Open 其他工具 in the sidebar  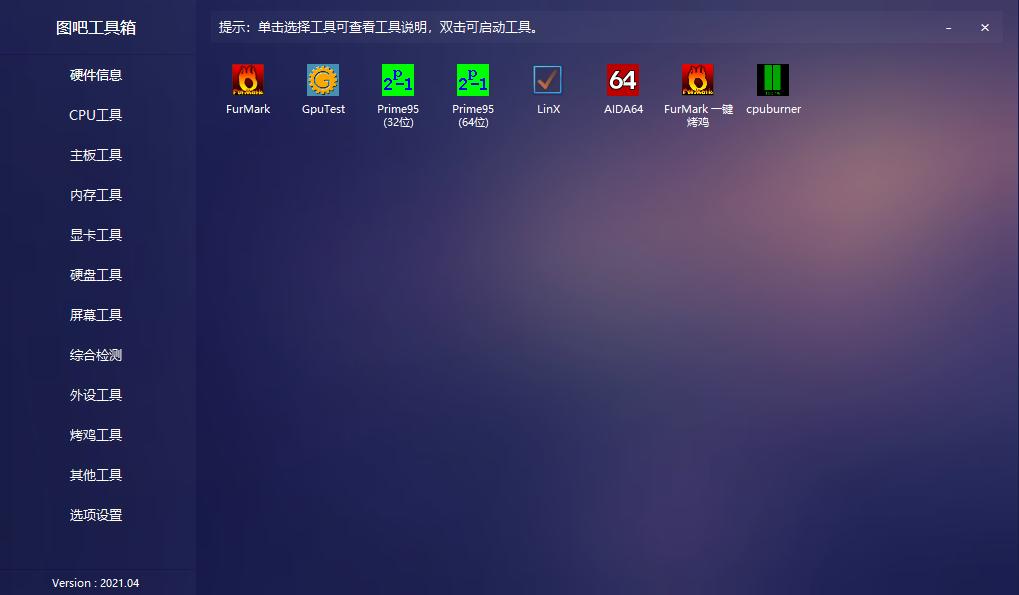pyautogui.click(x=97, y=475)
